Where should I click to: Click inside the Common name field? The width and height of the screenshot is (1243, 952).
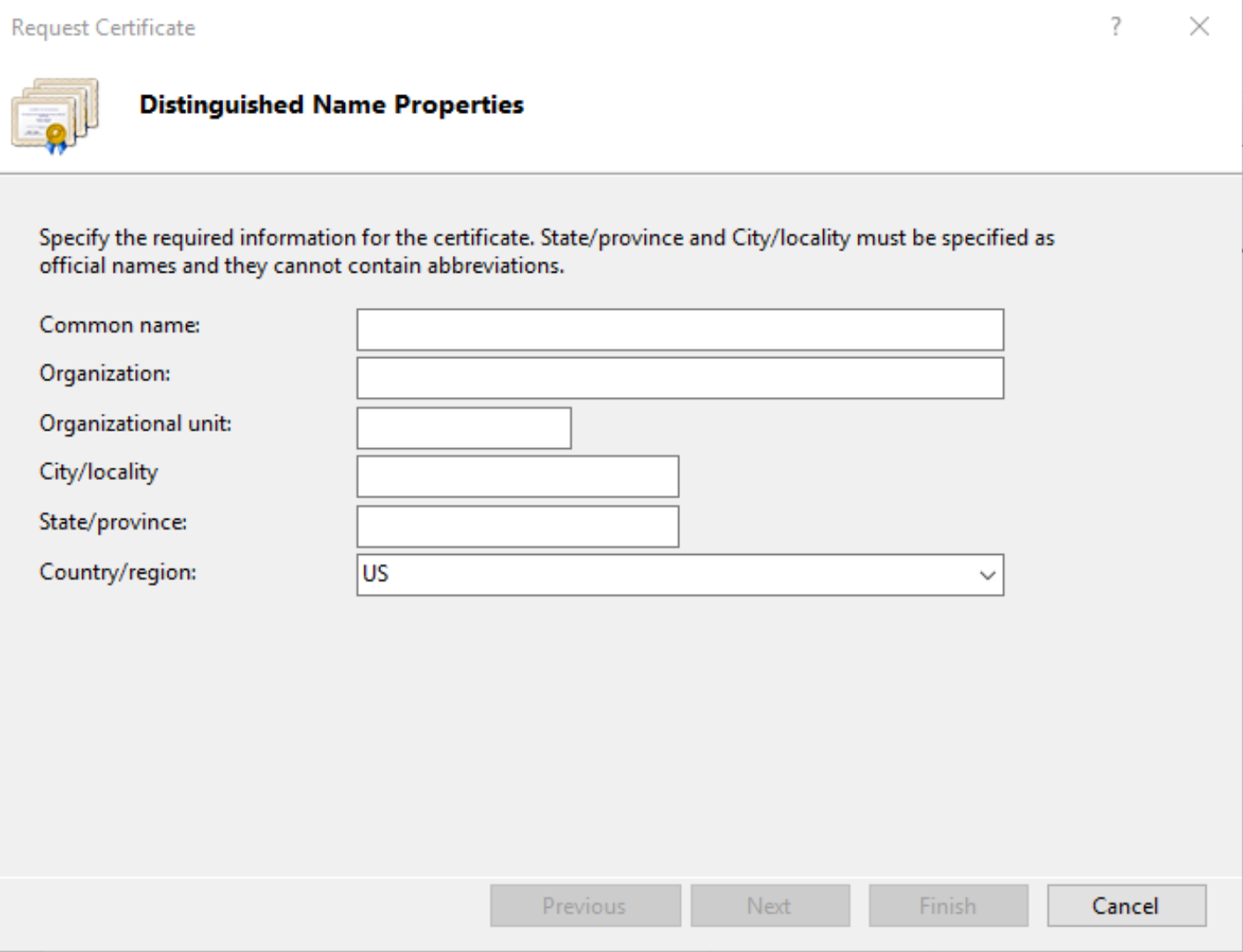tap(679, 328)
